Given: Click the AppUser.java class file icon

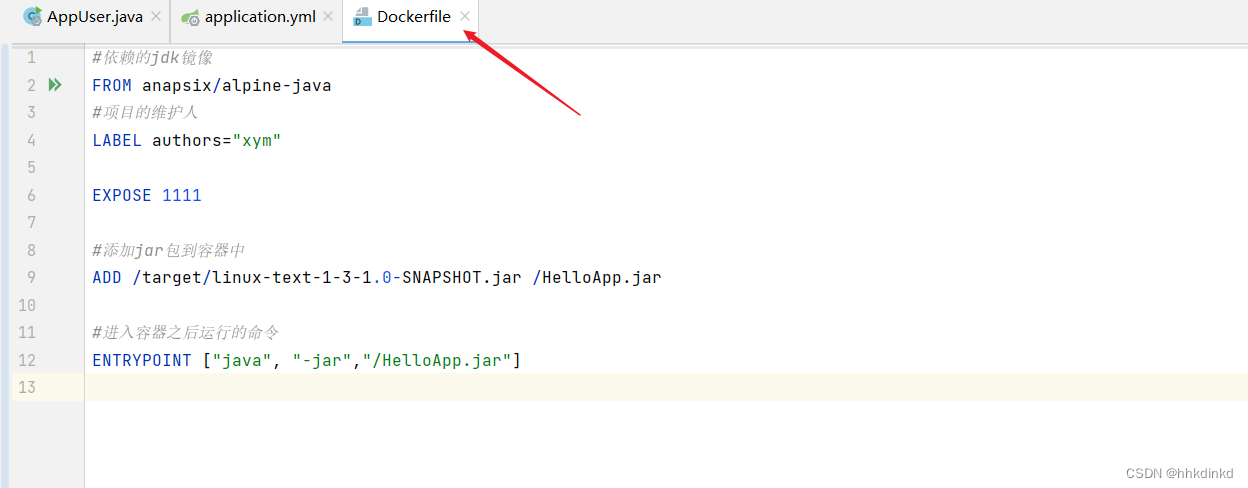Looking at the screenshot, I should click(33, 17).
